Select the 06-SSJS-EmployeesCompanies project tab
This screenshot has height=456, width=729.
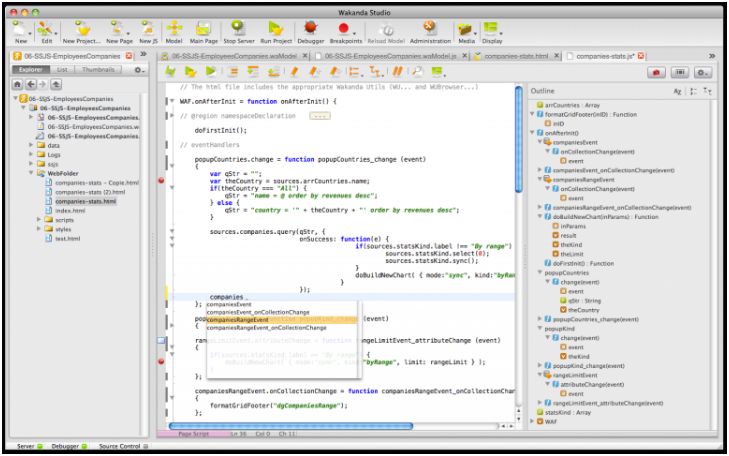click(x=72, y=56)
